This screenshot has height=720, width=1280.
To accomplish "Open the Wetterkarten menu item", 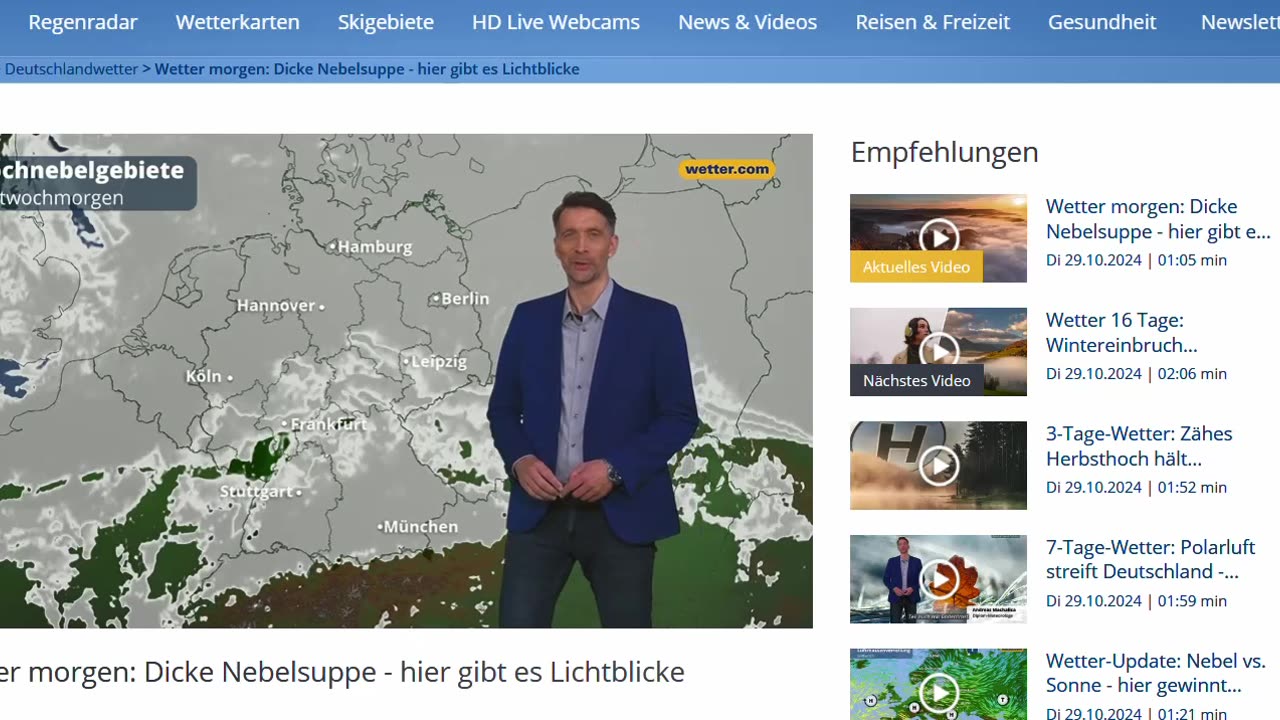I will (238, 22).
